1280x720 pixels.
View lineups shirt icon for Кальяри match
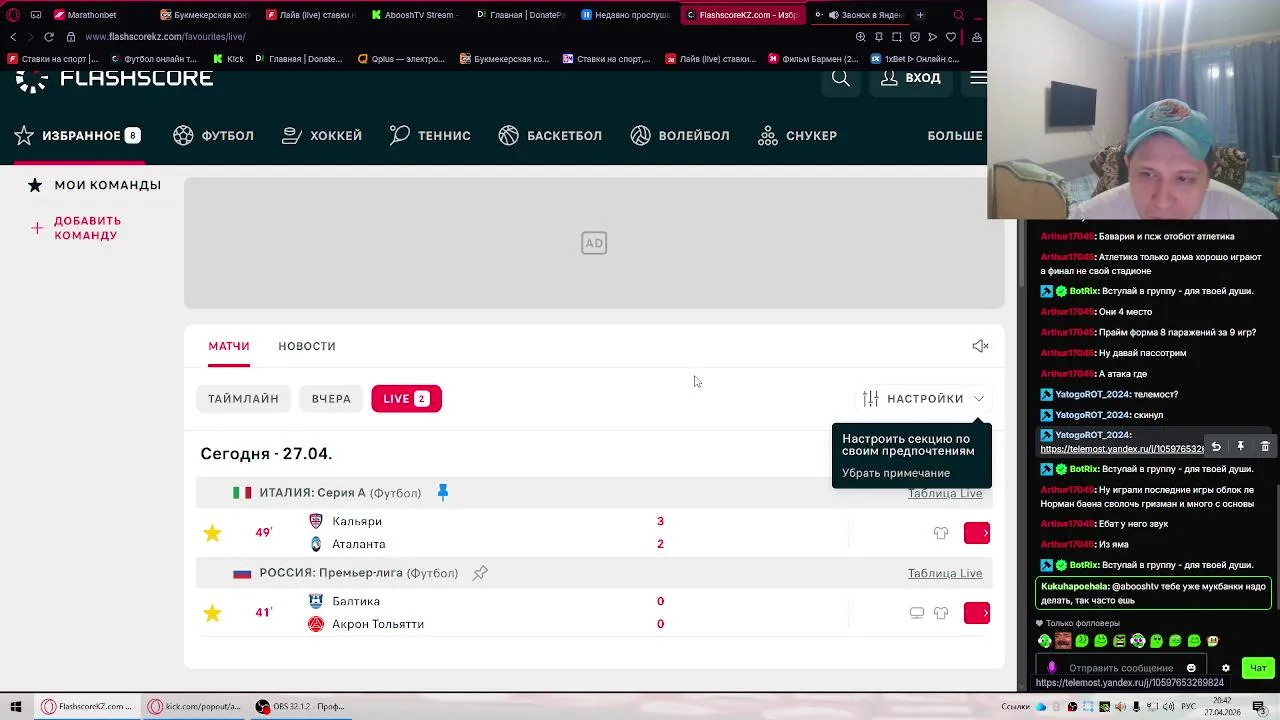coord(941,533)
